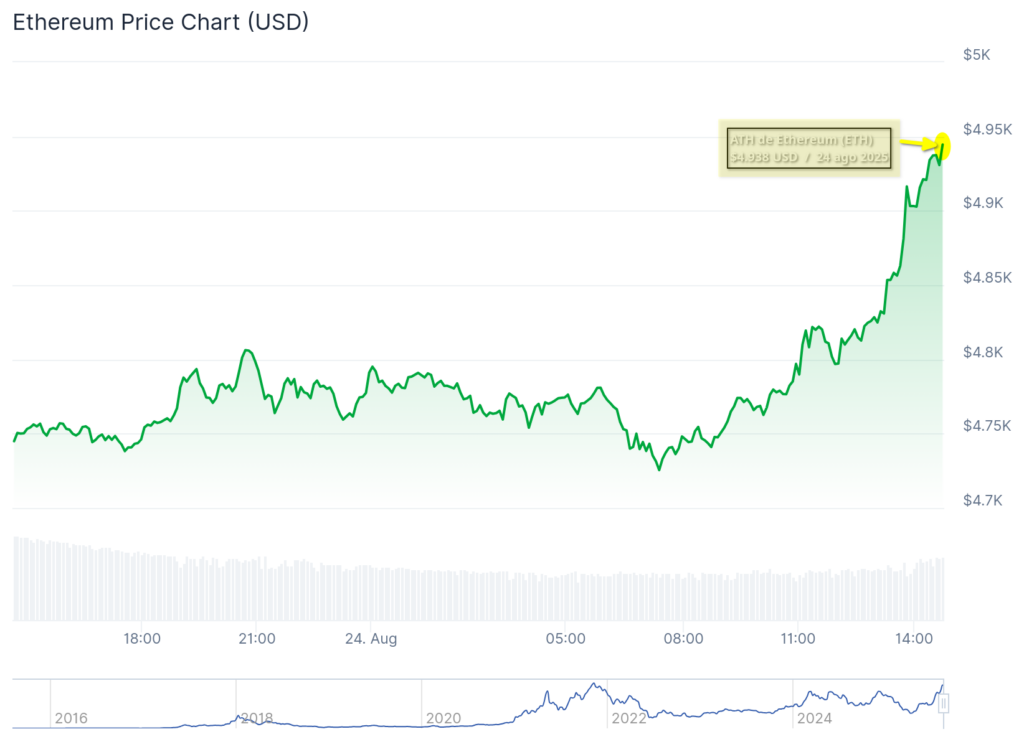Click the 2021 peak in navigator chart
This screenshot has height=747, width=1024.
[x=594, y=686]
